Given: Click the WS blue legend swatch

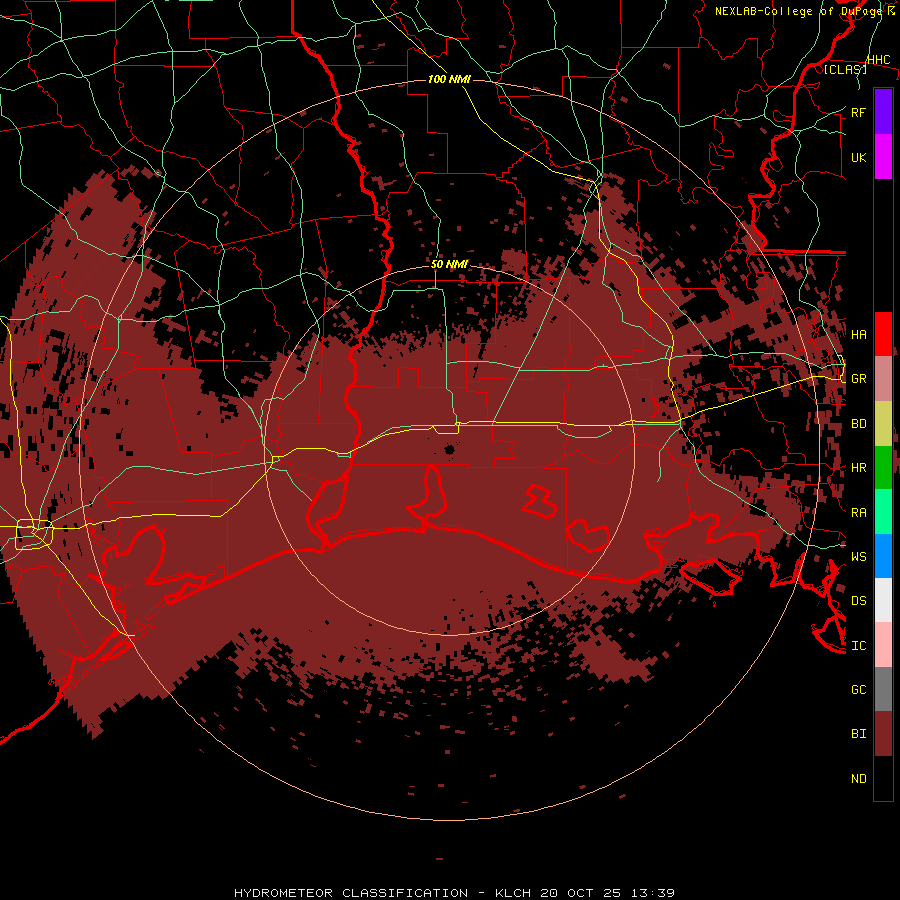Looking at the screenshot, I should 883,556.
